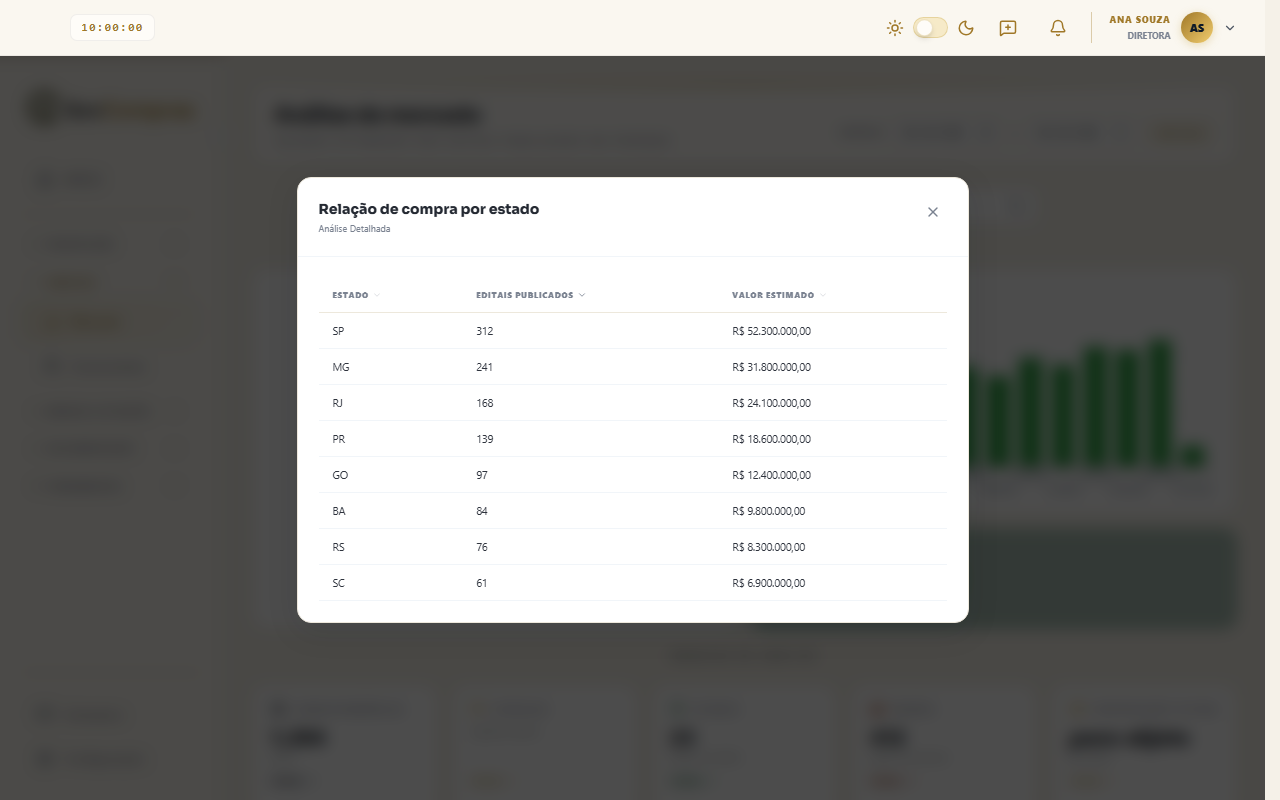Click the R$ 24.100.000,00 value
The width and height of the screenshot is (1280, 800).
pos(772,403)
